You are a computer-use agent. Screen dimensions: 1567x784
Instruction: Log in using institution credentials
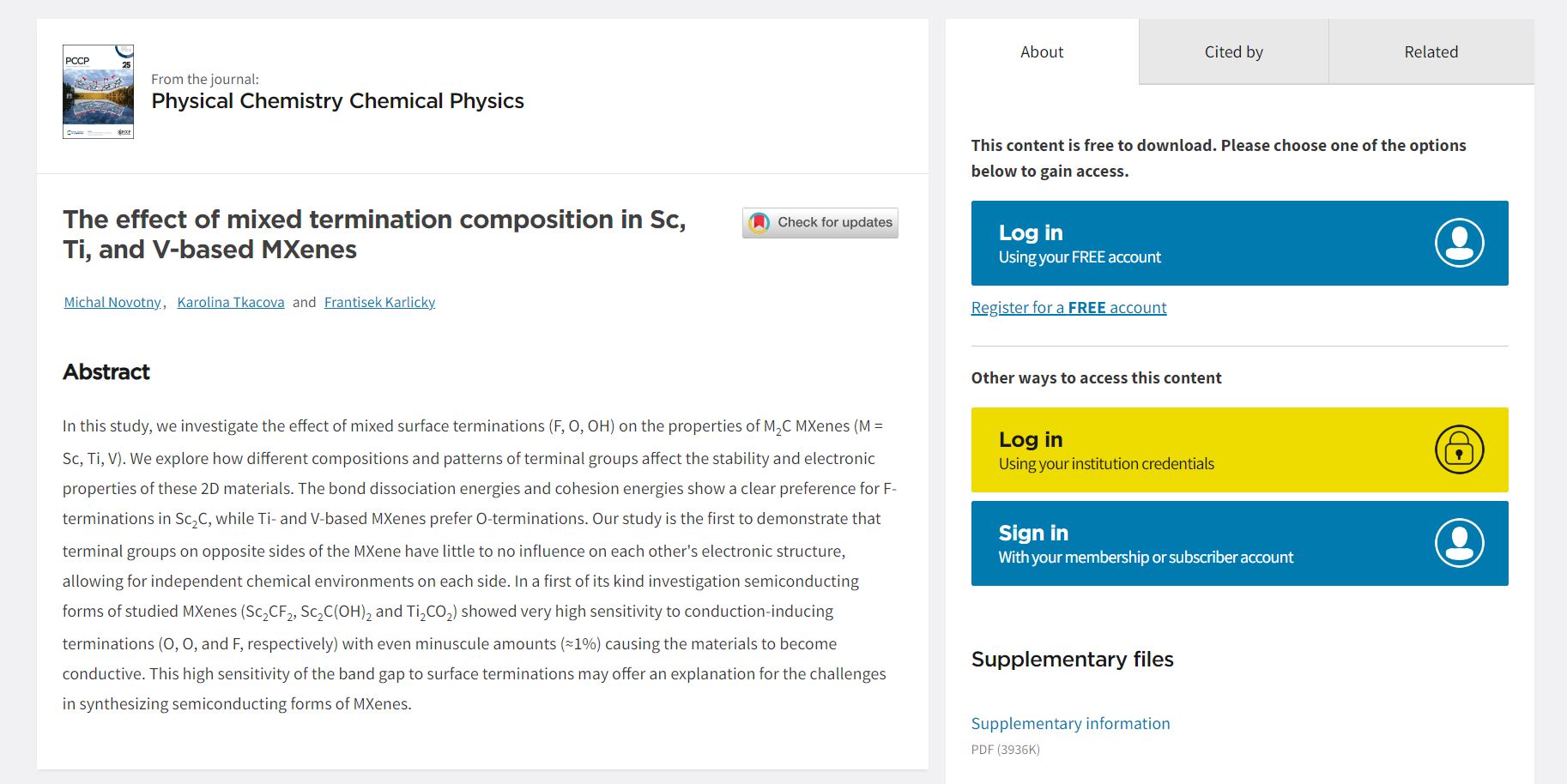pos(1201,449)
